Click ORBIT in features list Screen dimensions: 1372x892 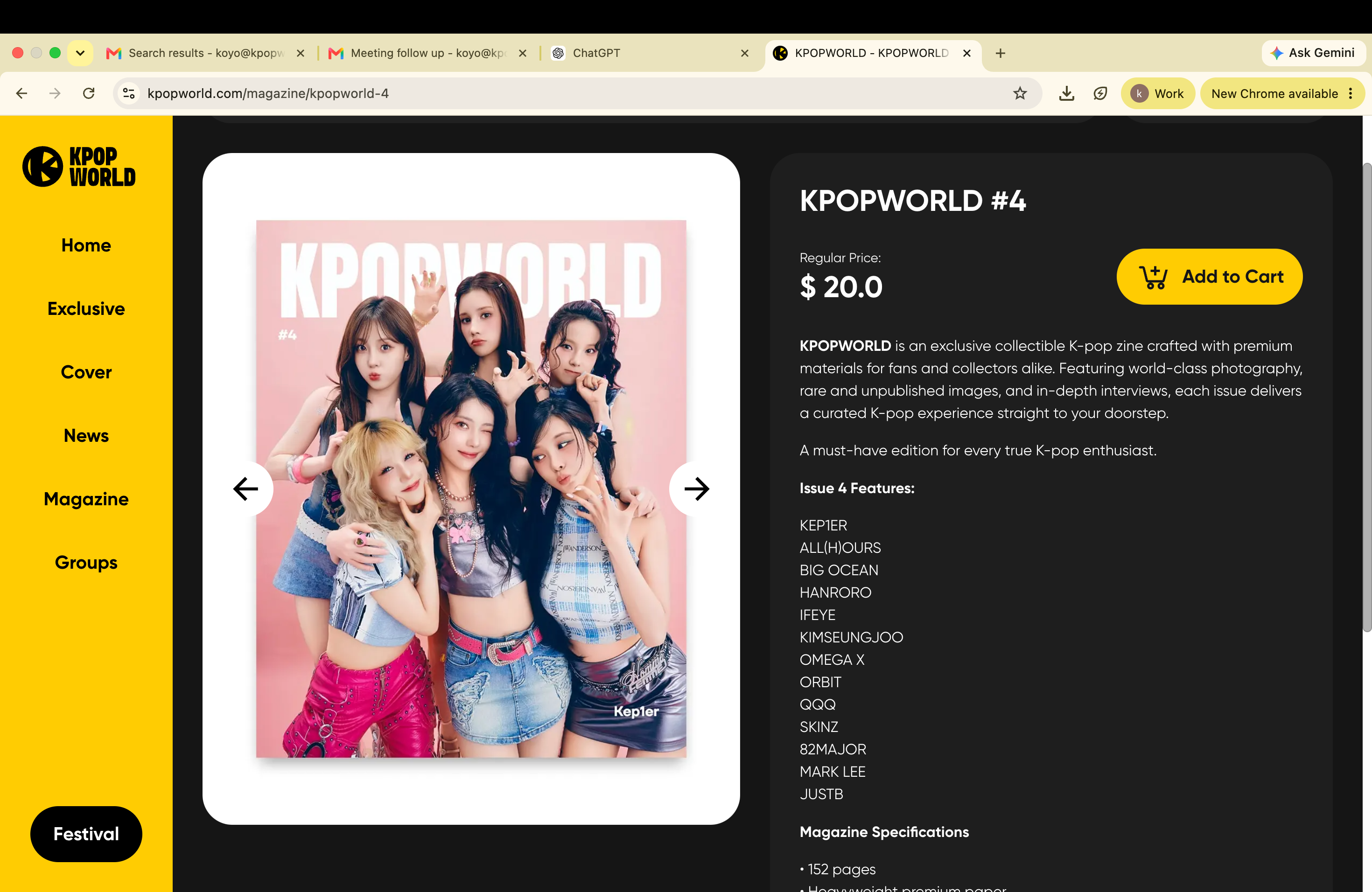(820, 682)
